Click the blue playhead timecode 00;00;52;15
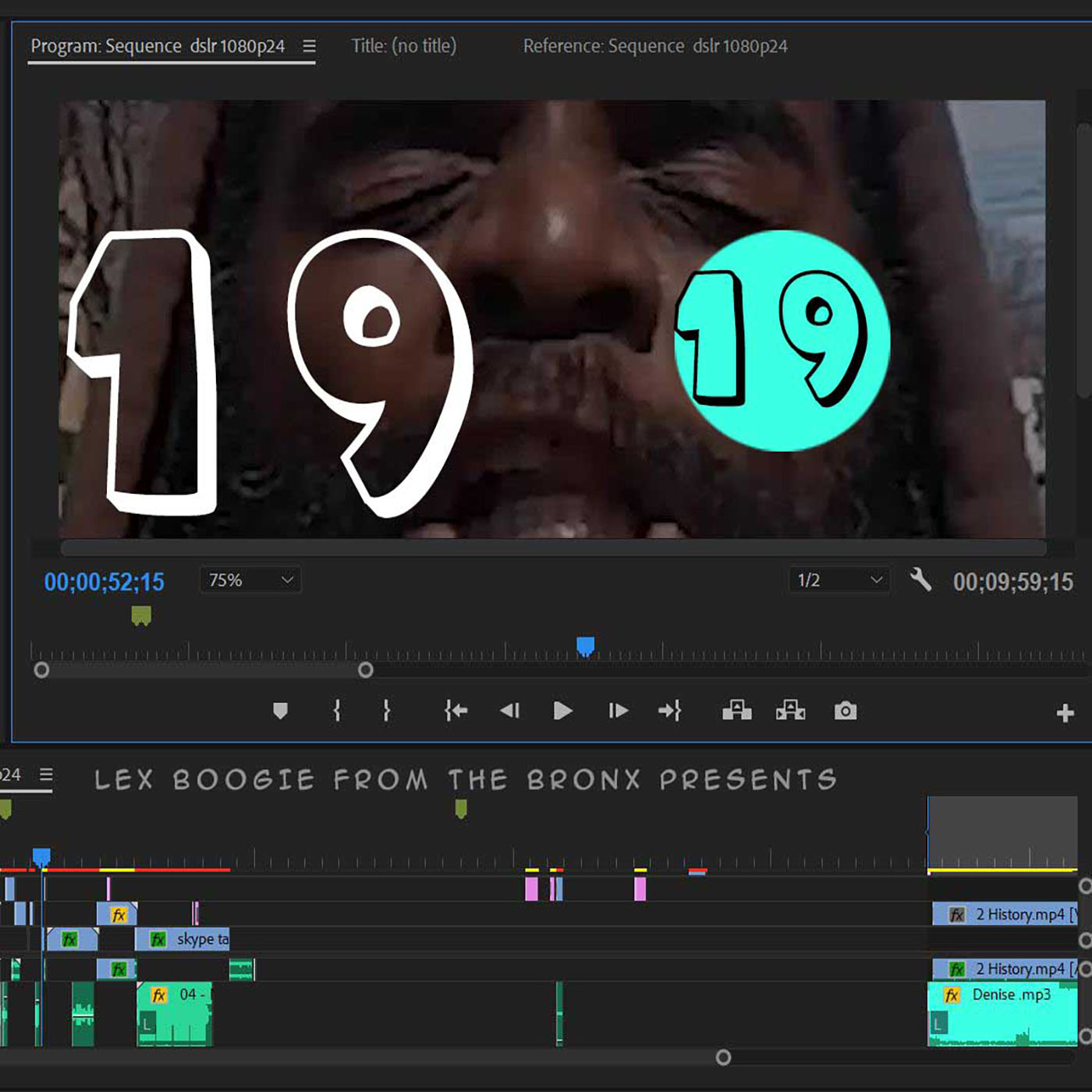Viewport: 1092px width, 1092px height. (x=104, y=582)
